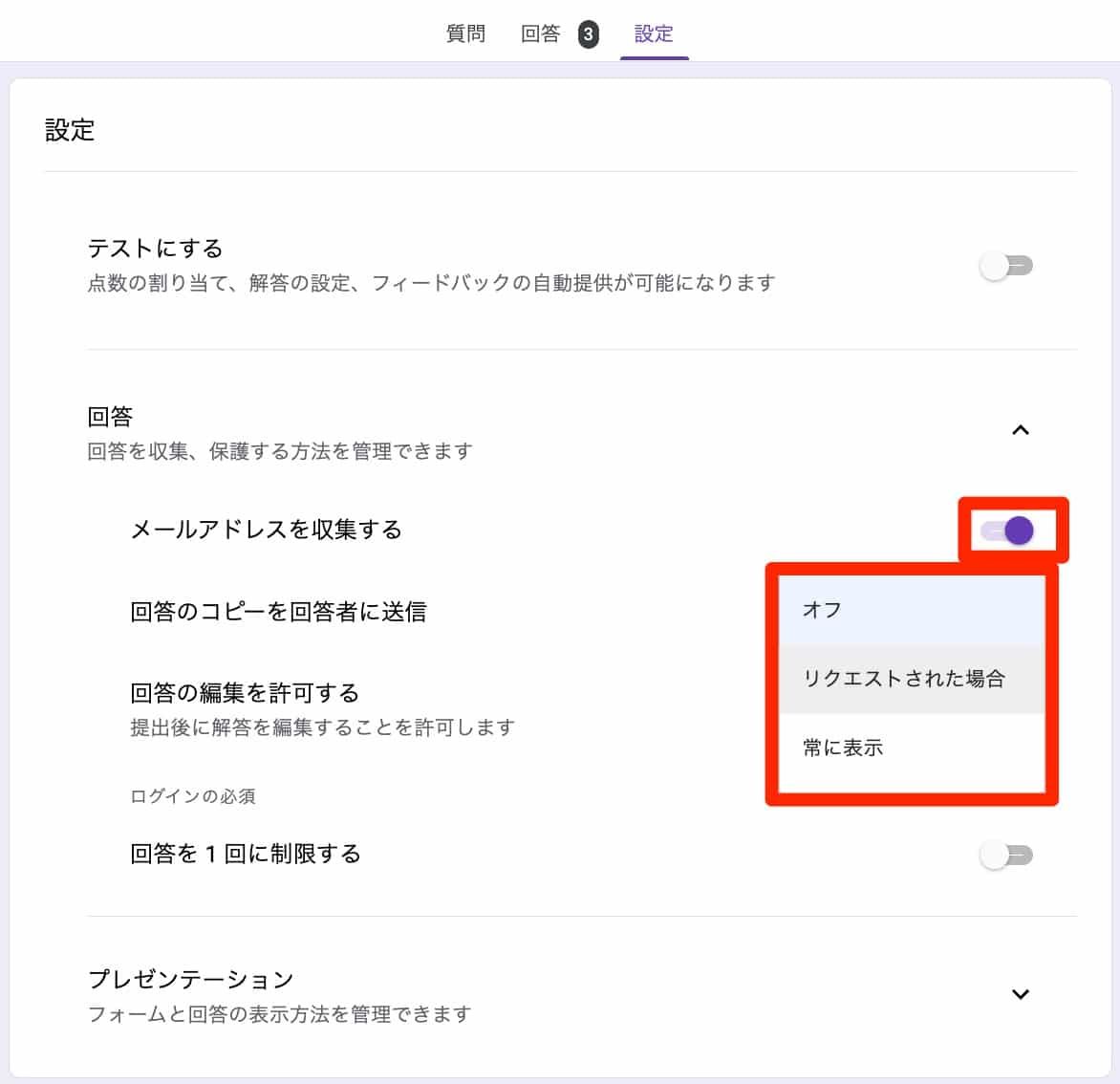This screenshot has width=1120, height=1084.
Task: Select the 設定 tab
Action: point(654,33)
